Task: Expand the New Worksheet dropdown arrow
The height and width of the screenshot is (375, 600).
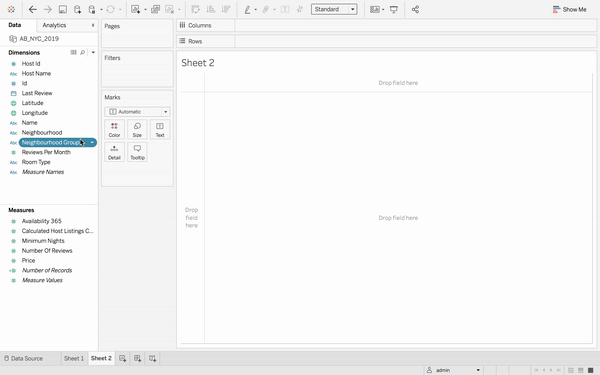Action: click(145, 10)
